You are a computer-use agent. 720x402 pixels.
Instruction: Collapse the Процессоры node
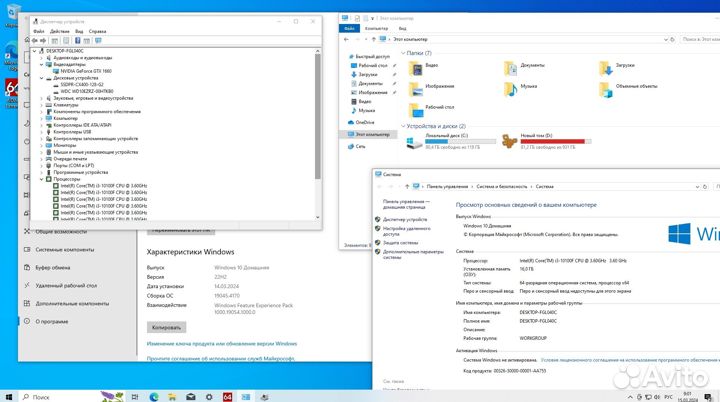coord(41,179)
